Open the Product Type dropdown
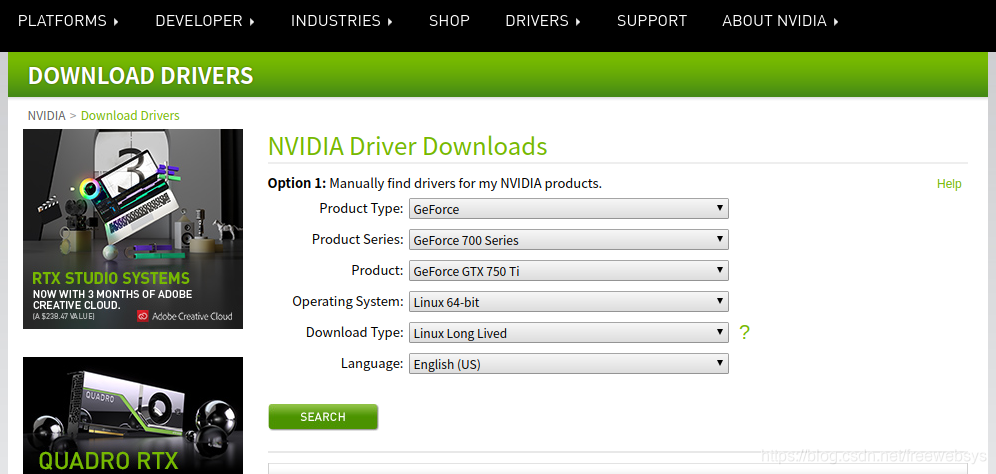 pyautogui.click(x=569, y=208)
